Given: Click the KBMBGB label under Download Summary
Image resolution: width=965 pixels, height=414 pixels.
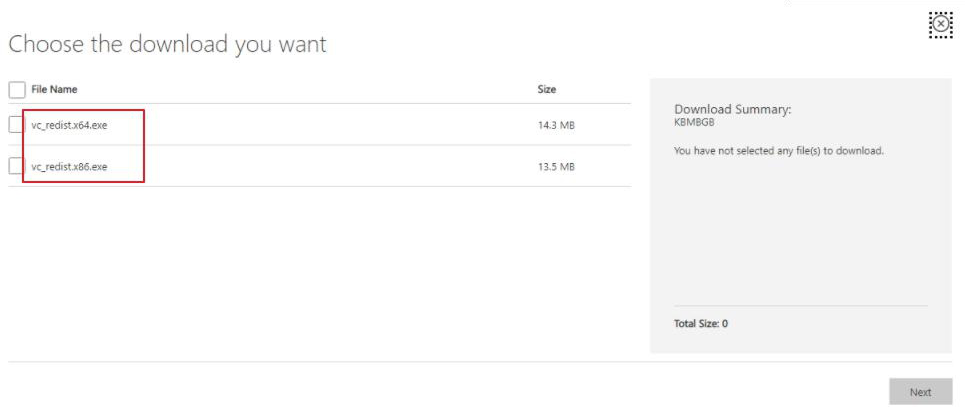Looking at the screenshot, I should point(695,122).
